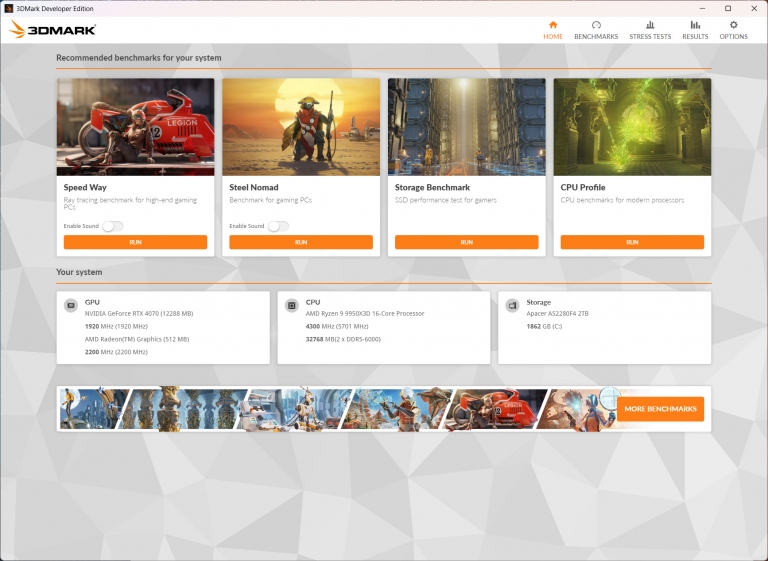Screen dimensions: 768x561
Task: Open Options via the gear icon
Action: pos(733,25)
